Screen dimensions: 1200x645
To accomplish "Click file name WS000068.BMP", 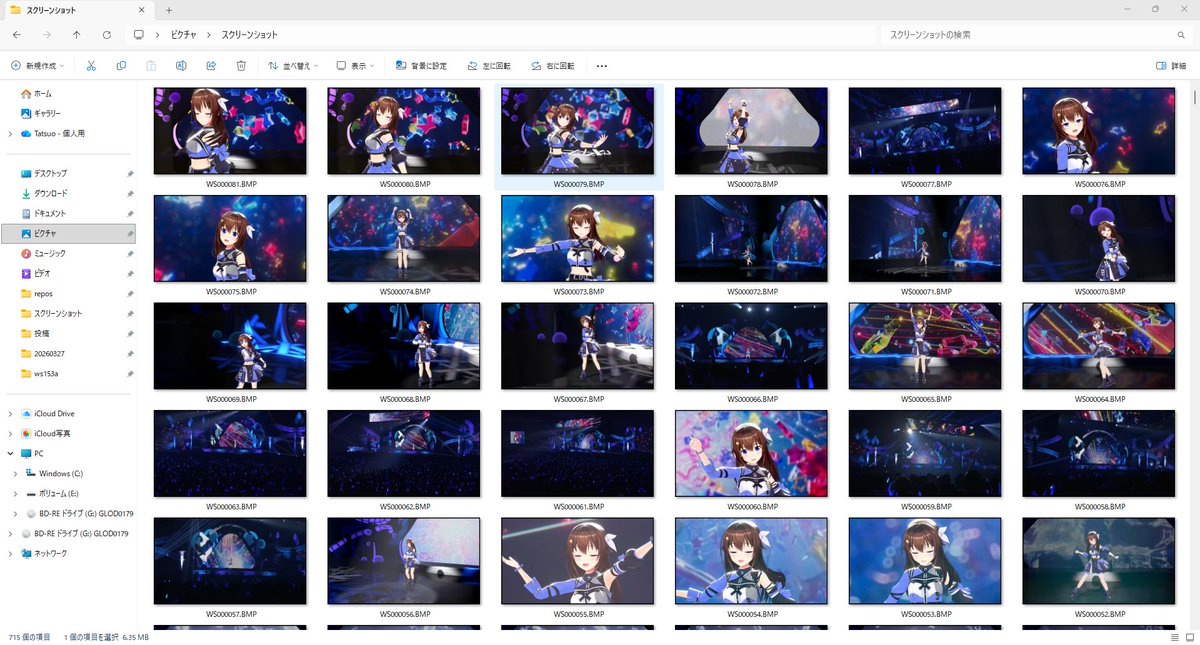I will click(x=405, y=398).
